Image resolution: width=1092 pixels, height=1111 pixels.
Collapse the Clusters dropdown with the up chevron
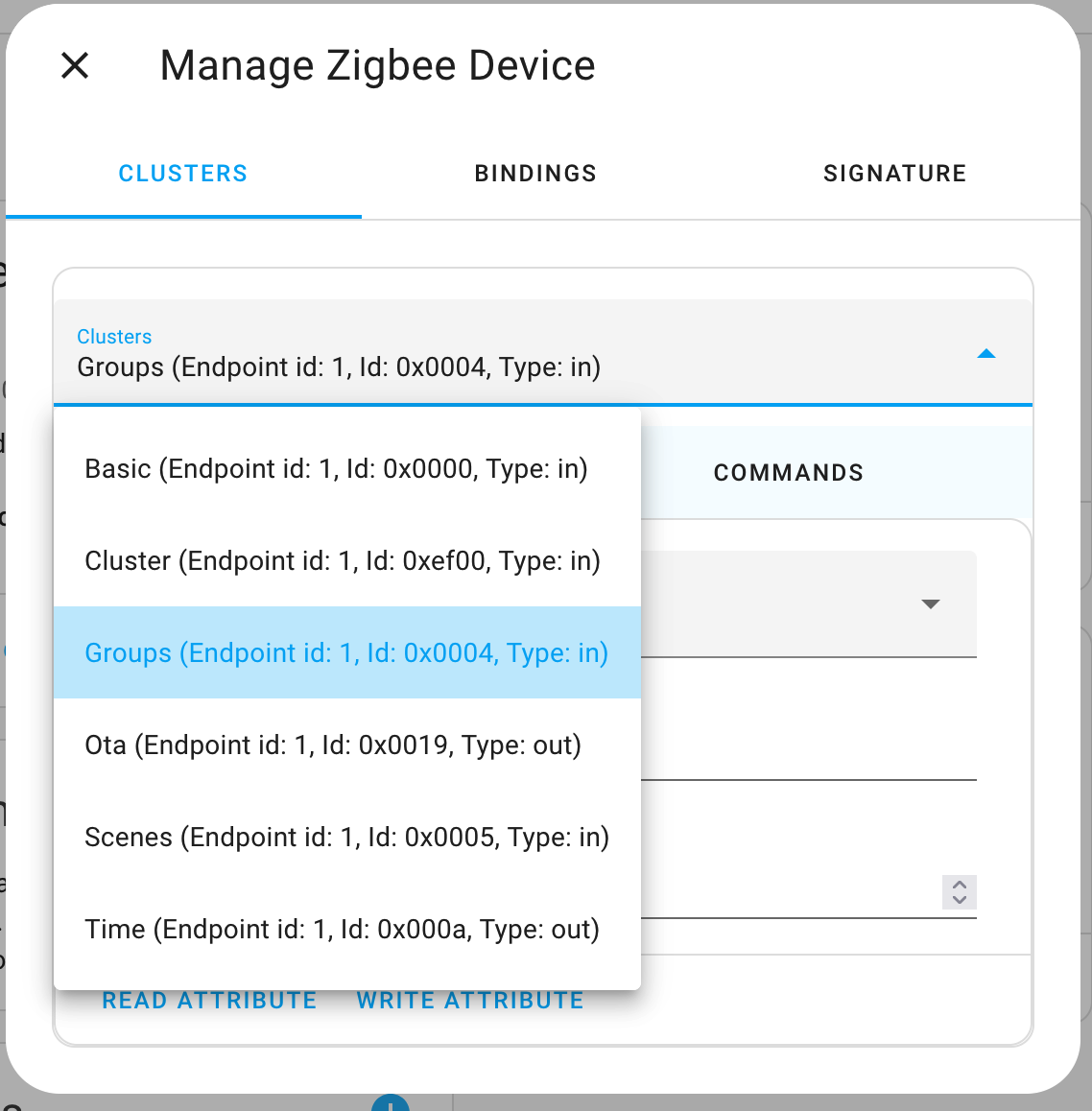point(986,353)
